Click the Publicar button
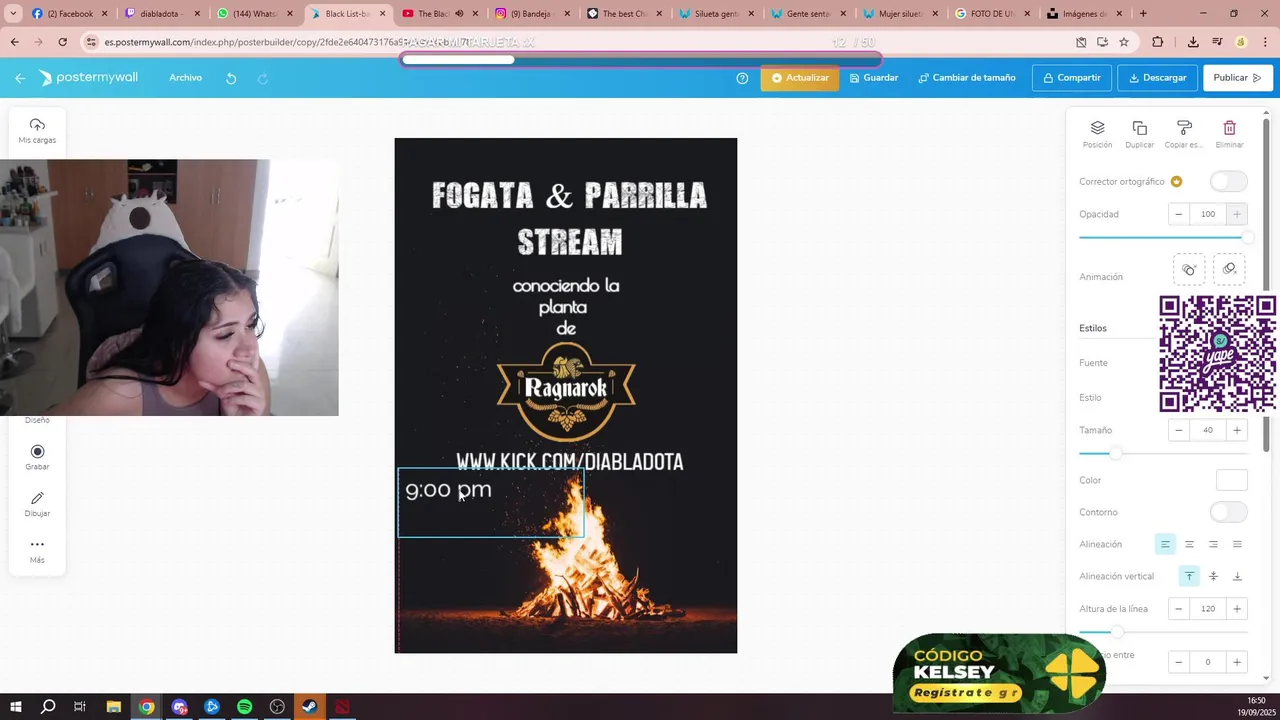Screen dimensions: 1280x720 point(1238,78)
